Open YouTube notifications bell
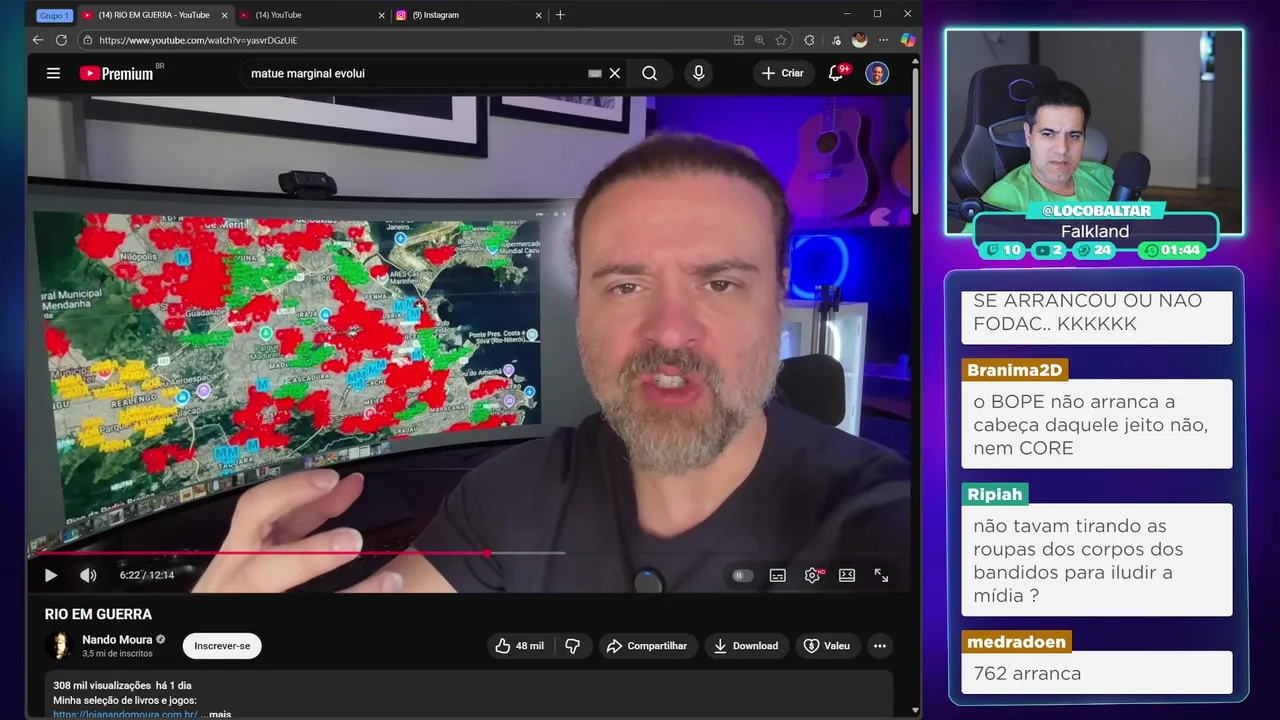 (836, 73)
